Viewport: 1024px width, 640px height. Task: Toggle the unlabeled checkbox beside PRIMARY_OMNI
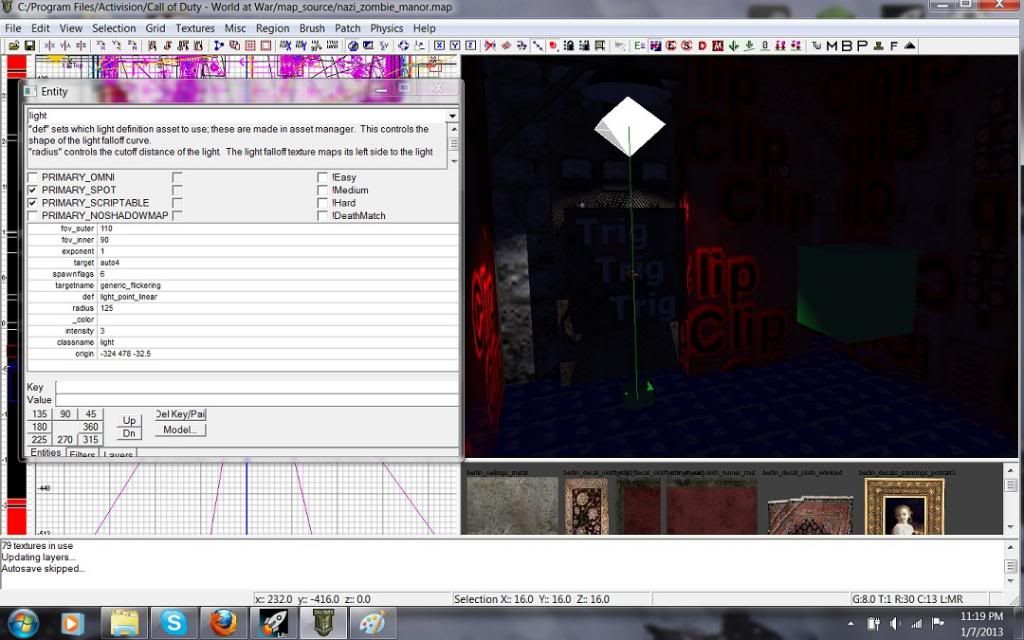click(178, 177)
